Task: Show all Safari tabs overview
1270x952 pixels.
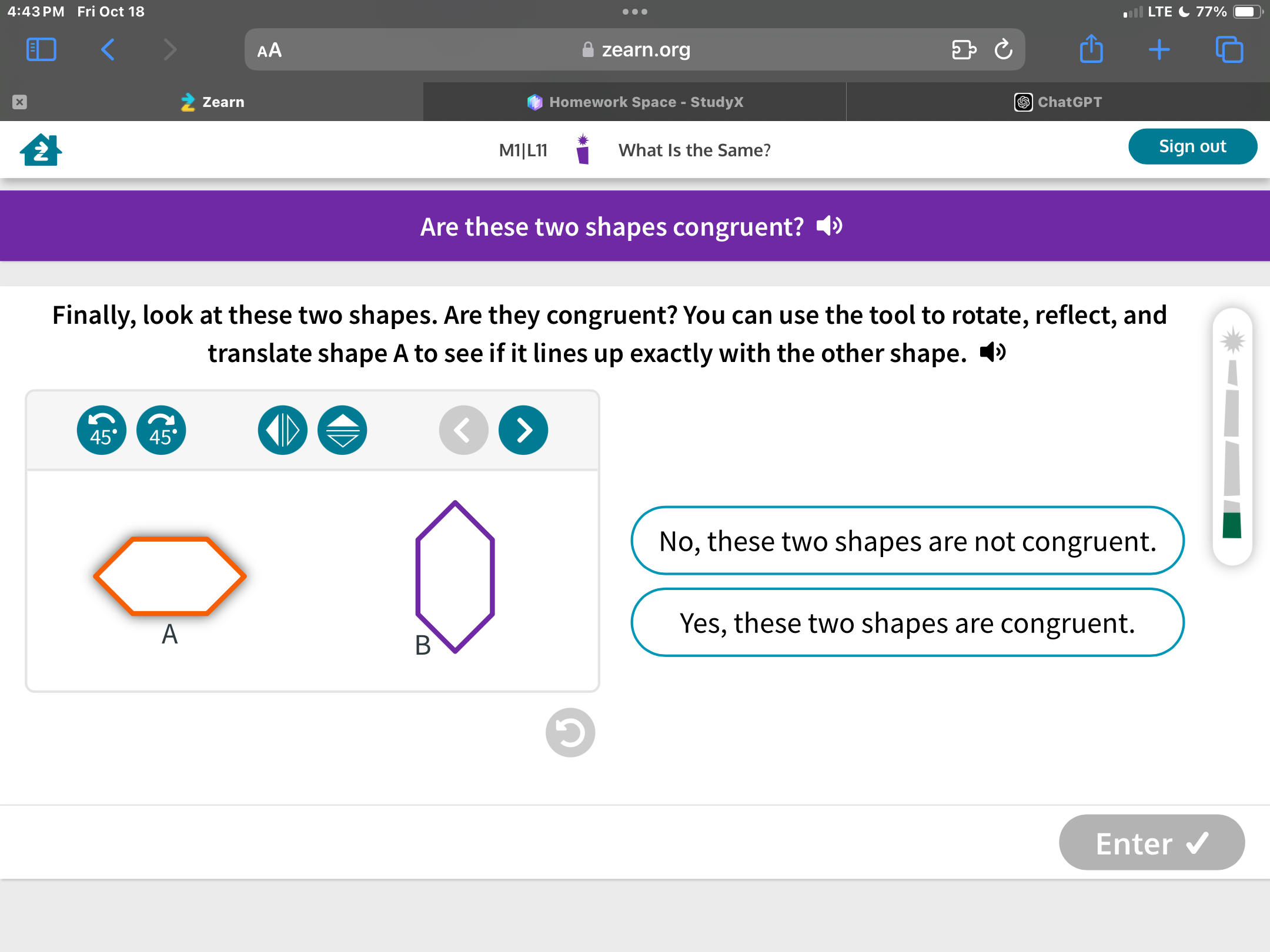Action: 1229,49
